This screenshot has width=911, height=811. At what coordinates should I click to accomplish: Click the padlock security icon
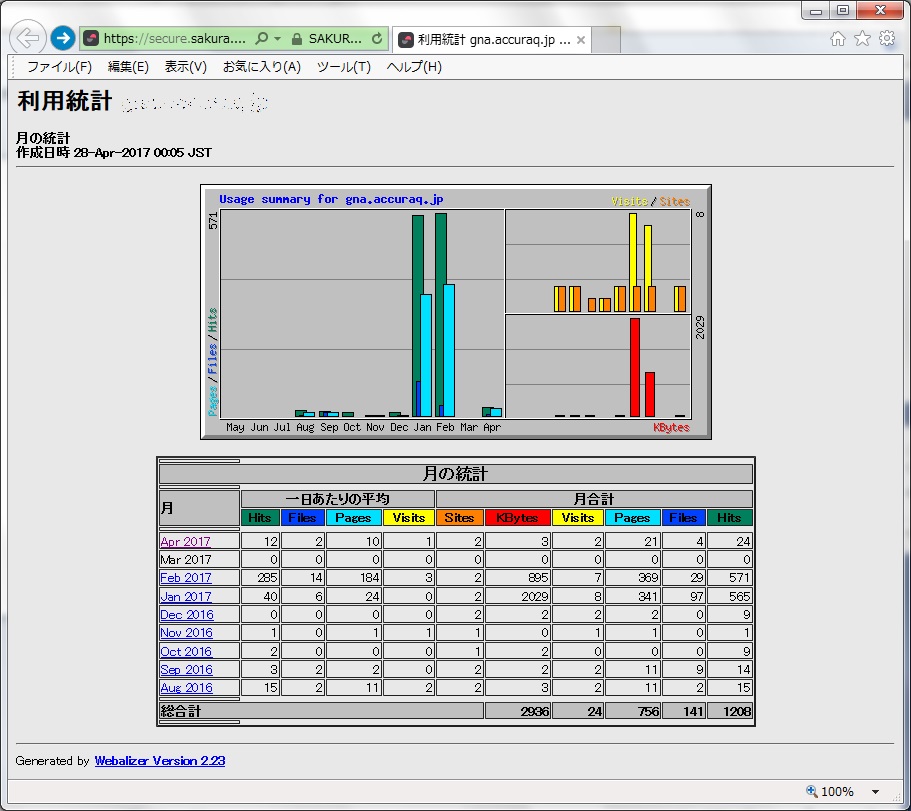tap(296, 39)
